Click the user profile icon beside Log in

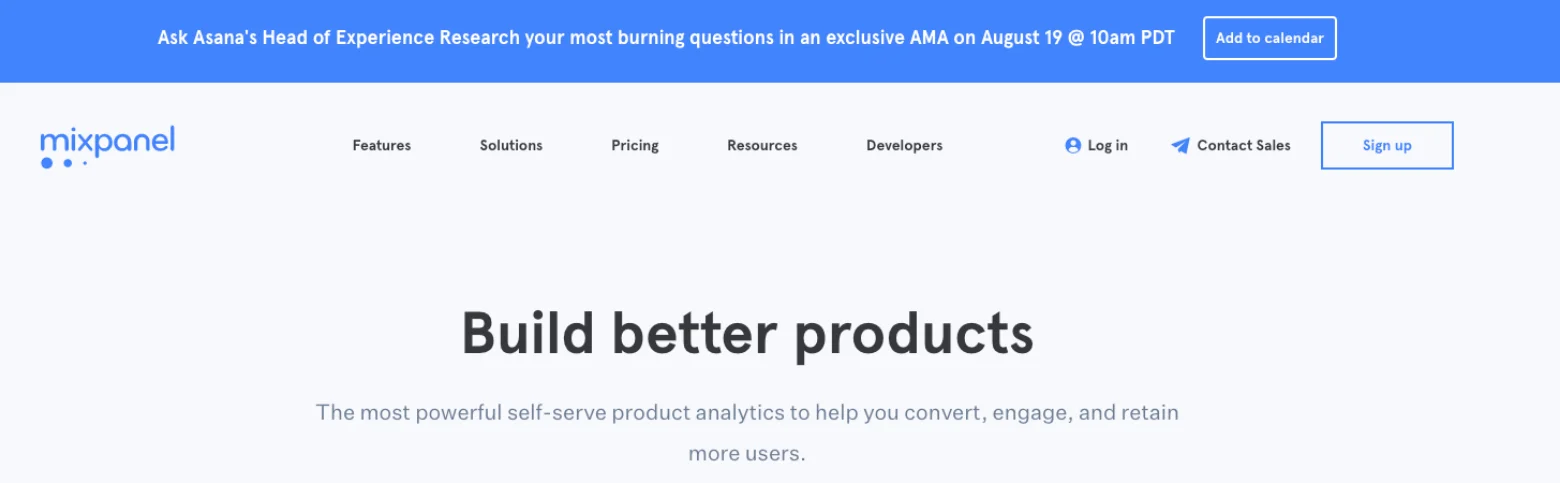(x=1073, y=146)
